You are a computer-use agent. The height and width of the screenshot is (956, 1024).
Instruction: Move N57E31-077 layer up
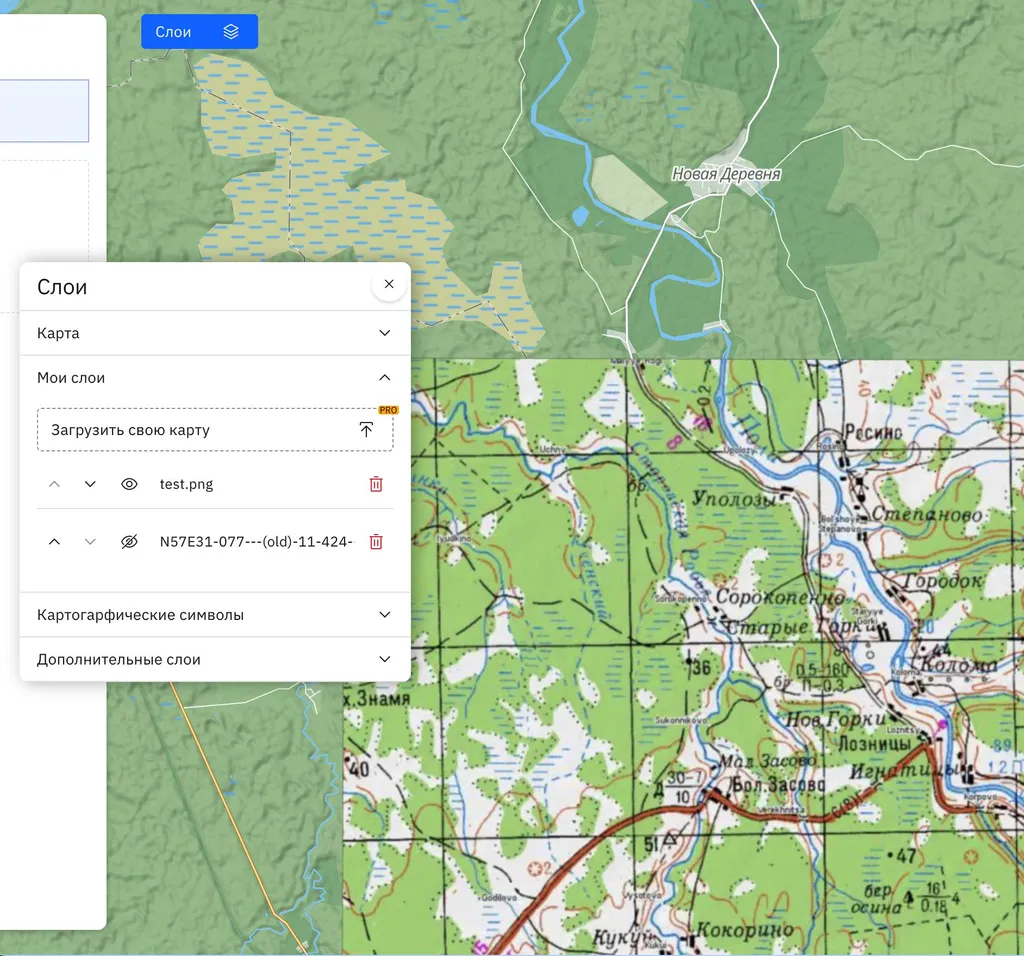[55, 542]
